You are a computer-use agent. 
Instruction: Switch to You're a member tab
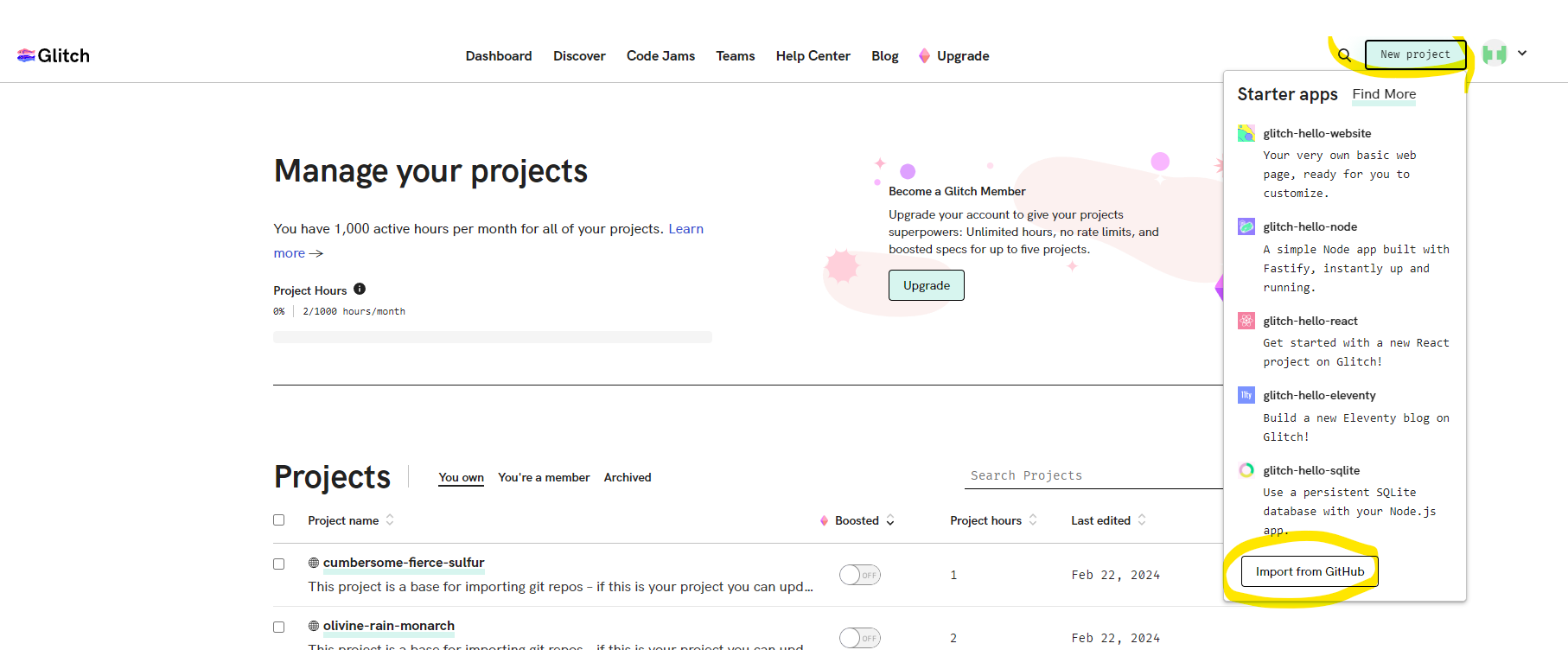tap(544, 477)
